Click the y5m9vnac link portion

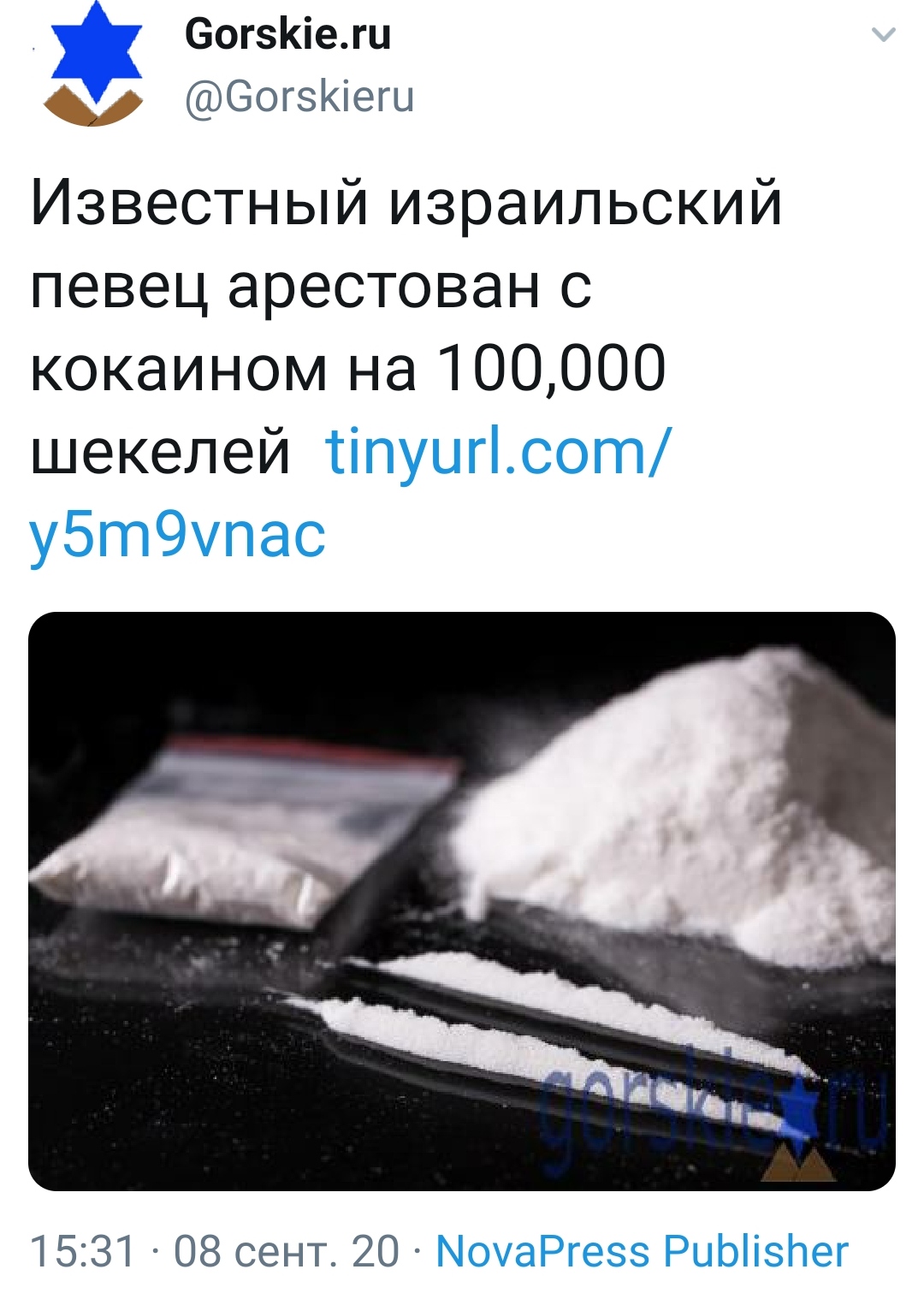click(178, 535)
